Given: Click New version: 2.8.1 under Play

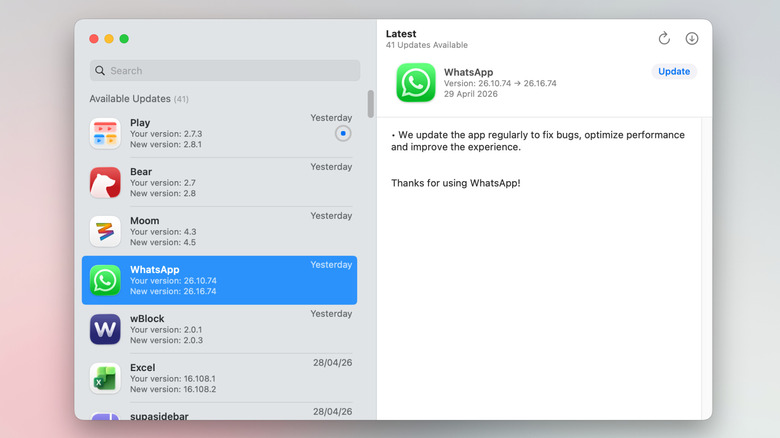Looking at the screenshot, I should 166,144.
